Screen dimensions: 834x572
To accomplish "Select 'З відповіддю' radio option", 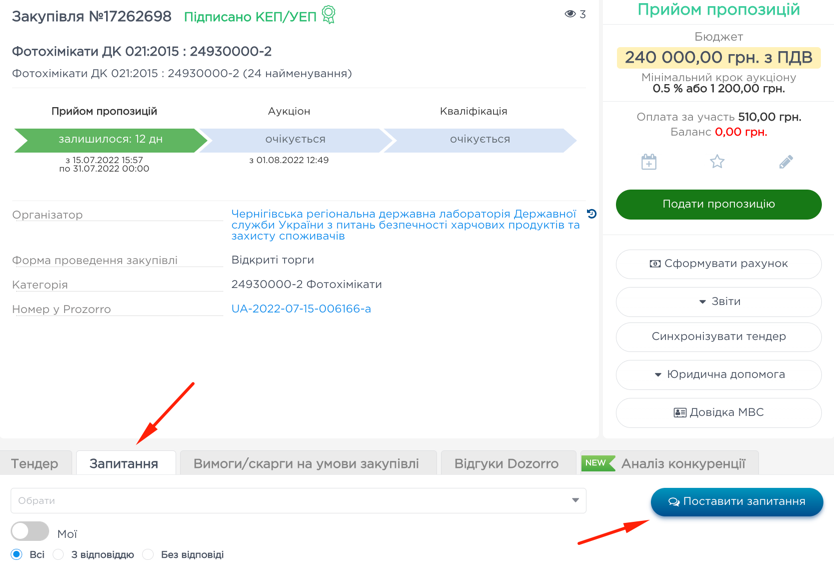I will pyautogui.click(x=59, y=554).
